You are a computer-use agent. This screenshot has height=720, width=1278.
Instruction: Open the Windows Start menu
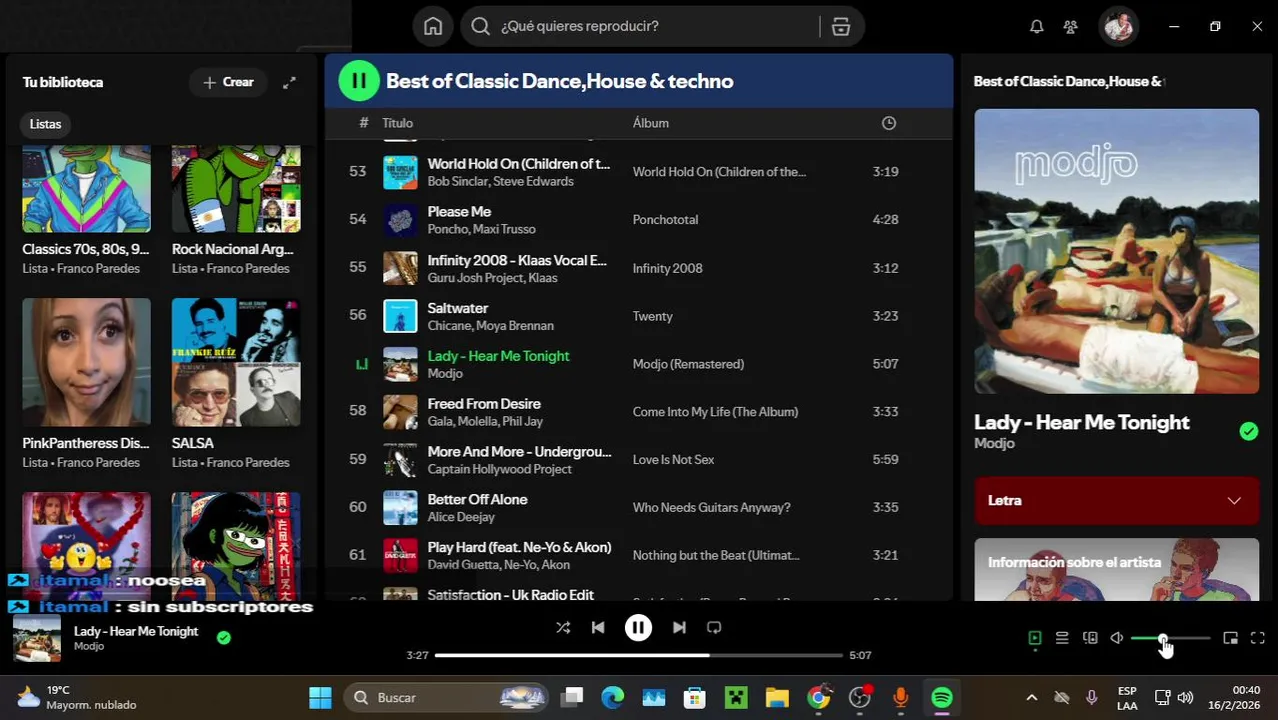tap(320, 698)
